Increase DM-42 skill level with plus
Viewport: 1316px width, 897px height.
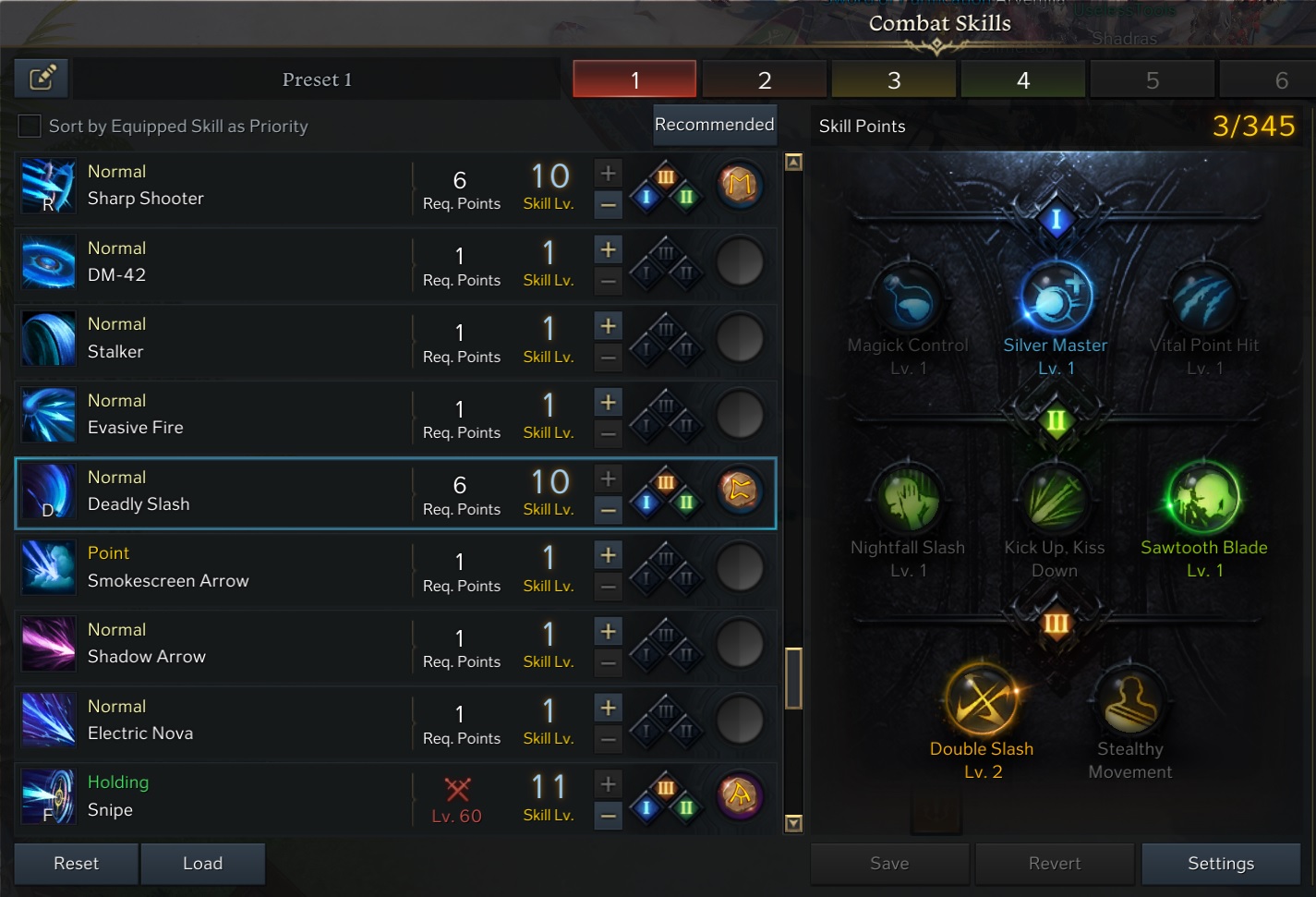click(x=608, y=249)
